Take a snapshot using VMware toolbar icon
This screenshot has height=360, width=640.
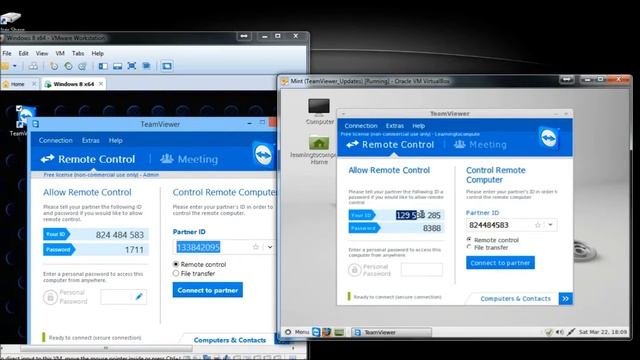pos(53,66)
